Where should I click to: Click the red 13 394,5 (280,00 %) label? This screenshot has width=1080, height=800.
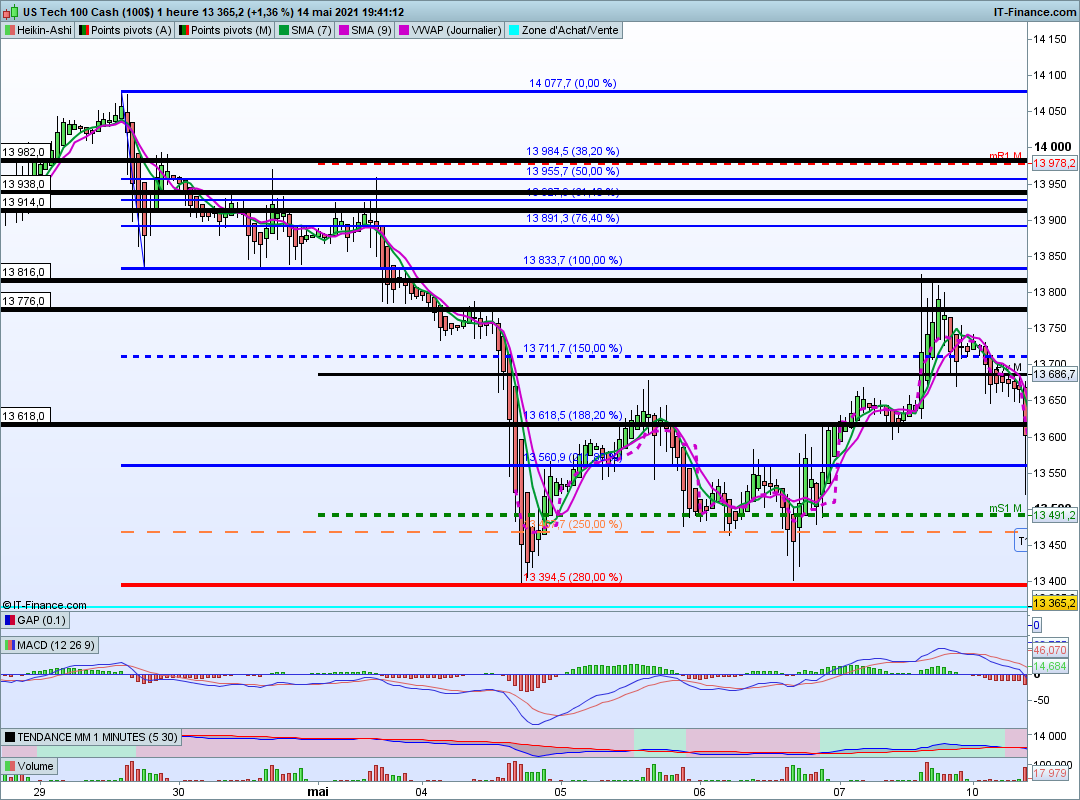(572, 577)
